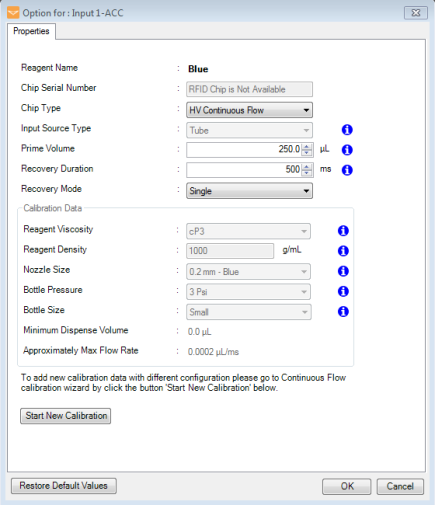435x505 pixels.
Task: Click Restore Default Values button
Action: click(x=64, y=486)
